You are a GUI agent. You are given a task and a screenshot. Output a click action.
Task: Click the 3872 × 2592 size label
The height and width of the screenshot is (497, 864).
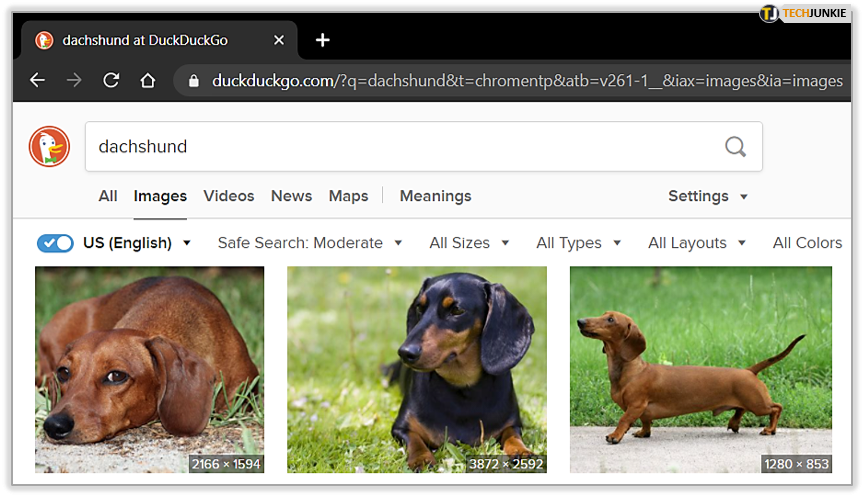[506, 464]
